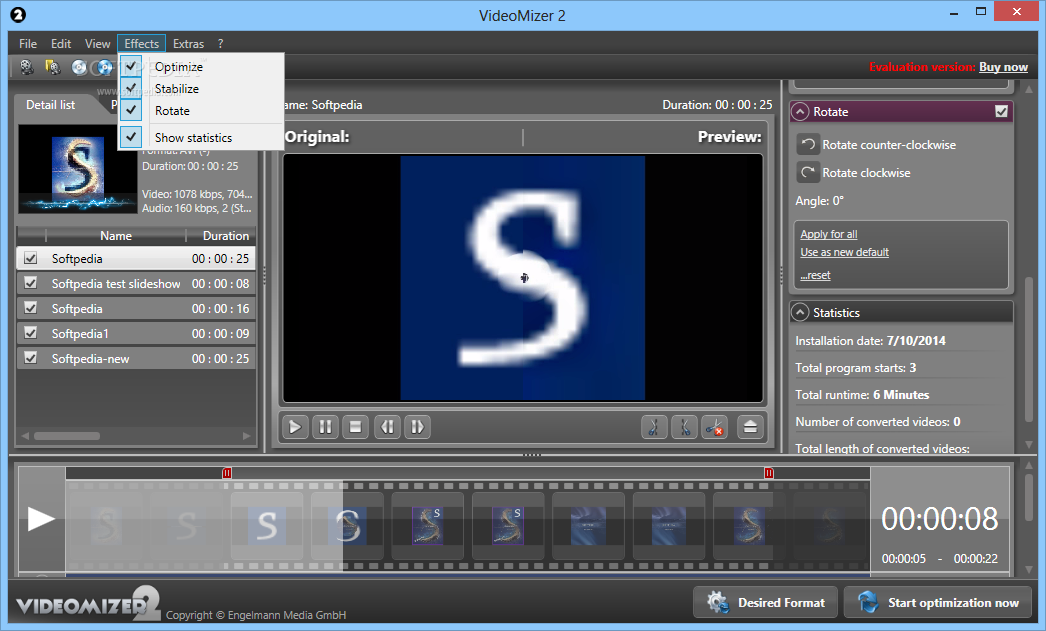Click the file list scroll-right arrow
Viewport: 1046px width, 631px height.
[246, 436]
